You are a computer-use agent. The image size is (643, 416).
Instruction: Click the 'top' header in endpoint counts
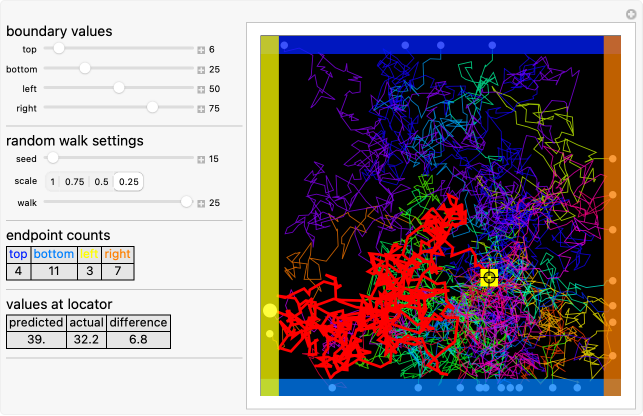click(18, 254)
